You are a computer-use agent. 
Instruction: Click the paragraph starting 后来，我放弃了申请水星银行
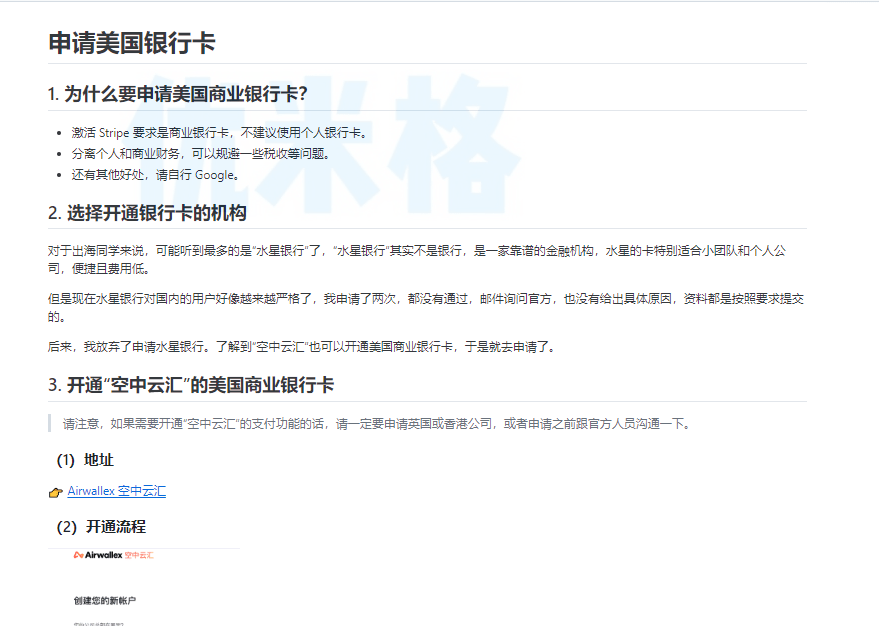pos(314,347)
